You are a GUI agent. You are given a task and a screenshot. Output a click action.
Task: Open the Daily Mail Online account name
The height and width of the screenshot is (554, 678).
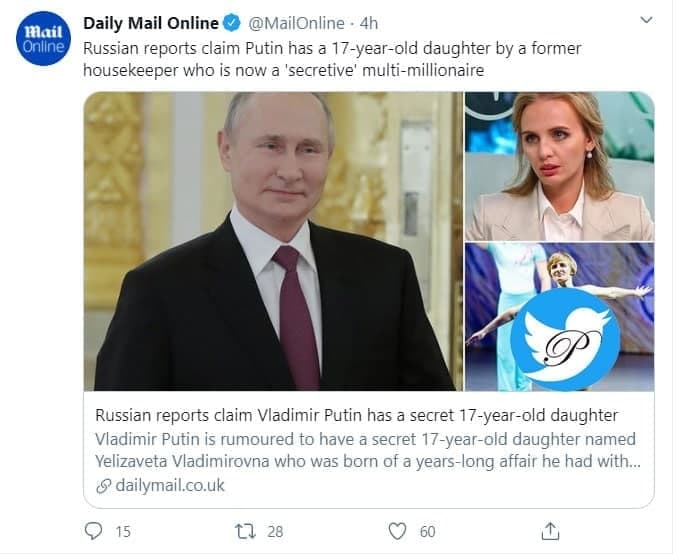point(163,24)
